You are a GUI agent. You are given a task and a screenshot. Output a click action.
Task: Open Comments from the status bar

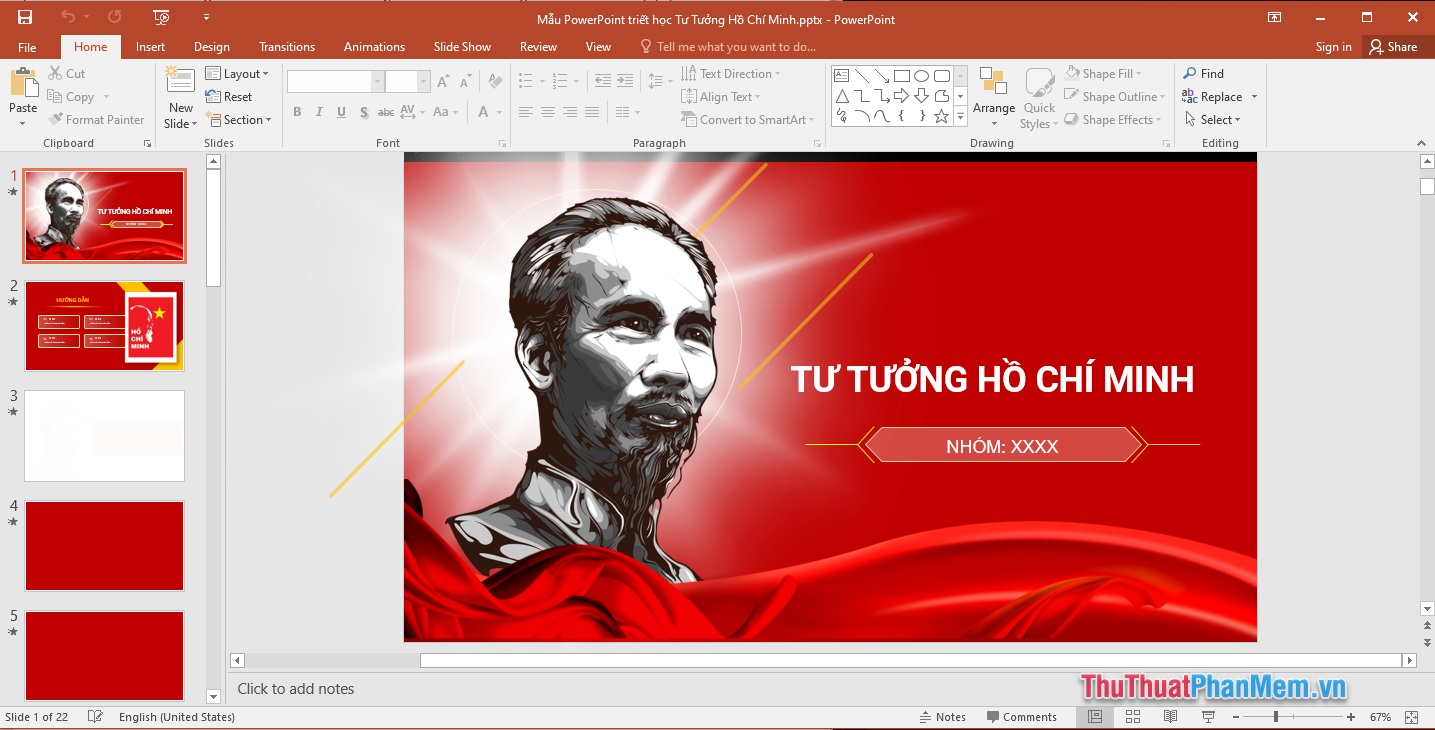pyautogui.click(x=1023, y=716)
